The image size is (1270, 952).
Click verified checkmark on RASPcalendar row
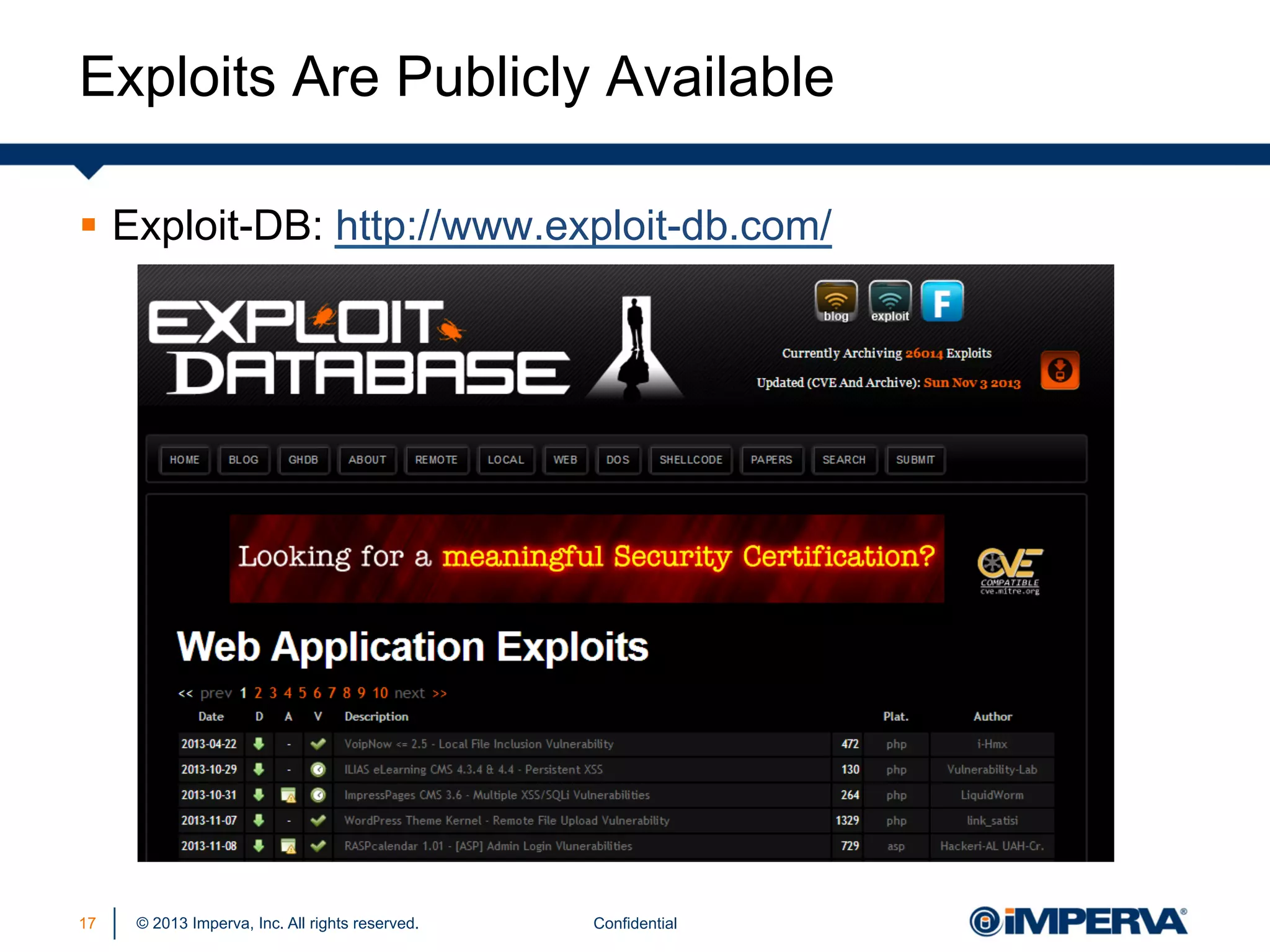click(318, 845)
